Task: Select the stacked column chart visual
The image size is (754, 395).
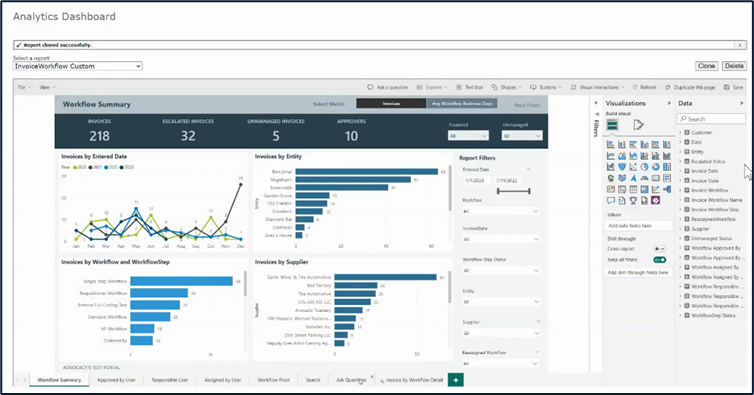Action: (622, 144)
